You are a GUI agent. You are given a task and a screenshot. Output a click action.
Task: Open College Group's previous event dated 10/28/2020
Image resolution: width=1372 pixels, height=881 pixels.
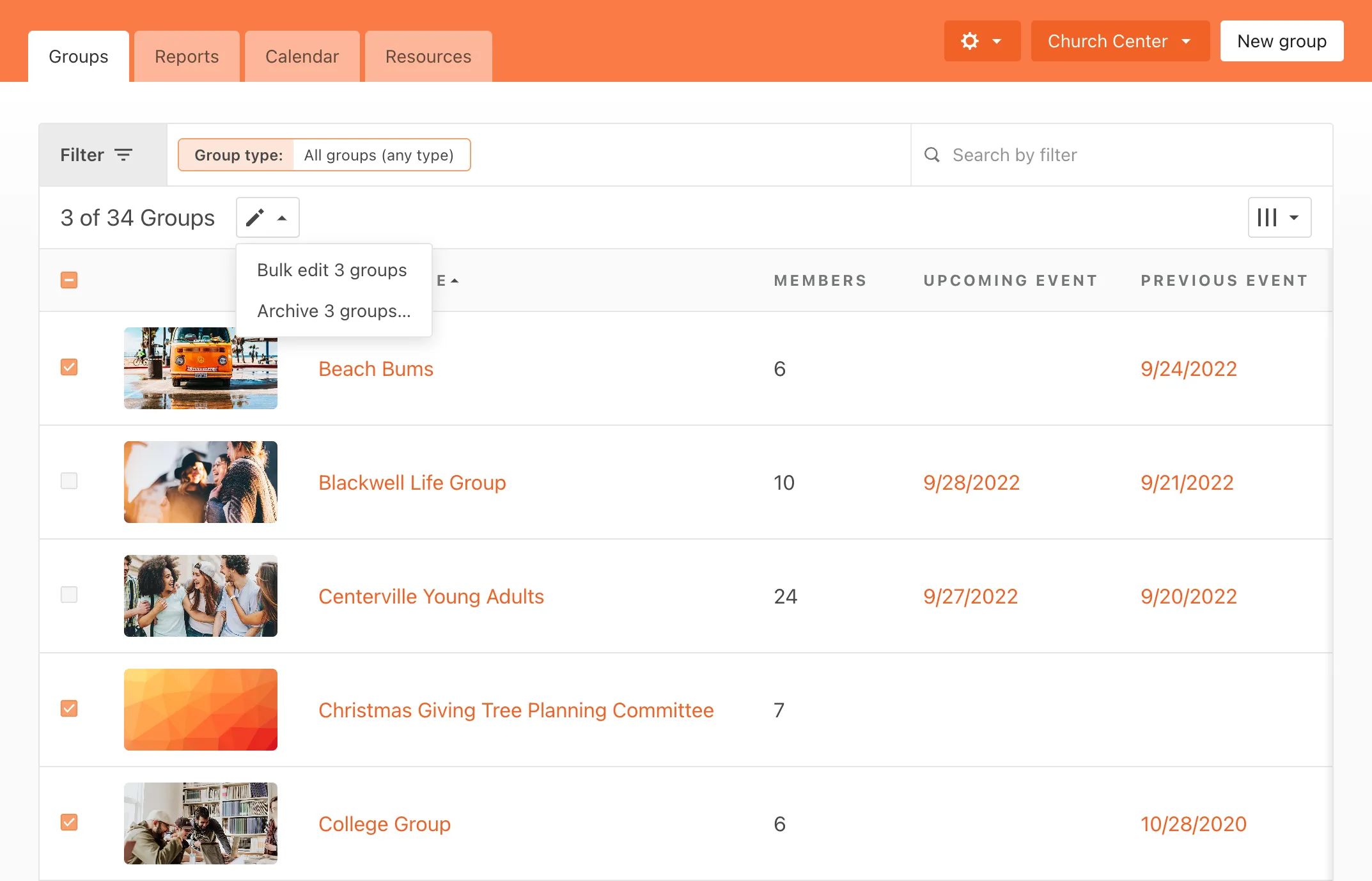point(1192,823)
